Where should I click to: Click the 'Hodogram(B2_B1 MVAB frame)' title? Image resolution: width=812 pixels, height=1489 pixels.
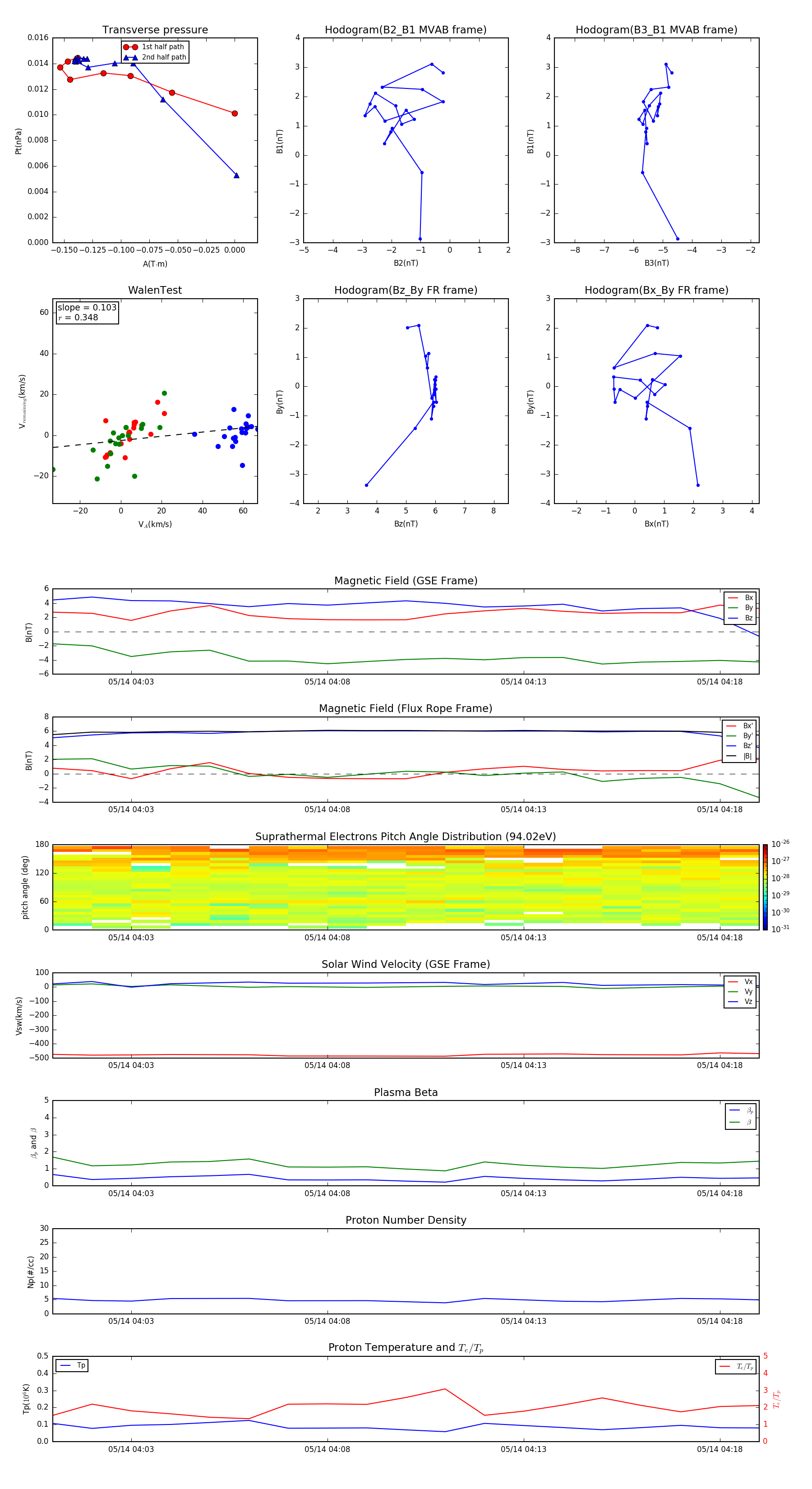406,30
